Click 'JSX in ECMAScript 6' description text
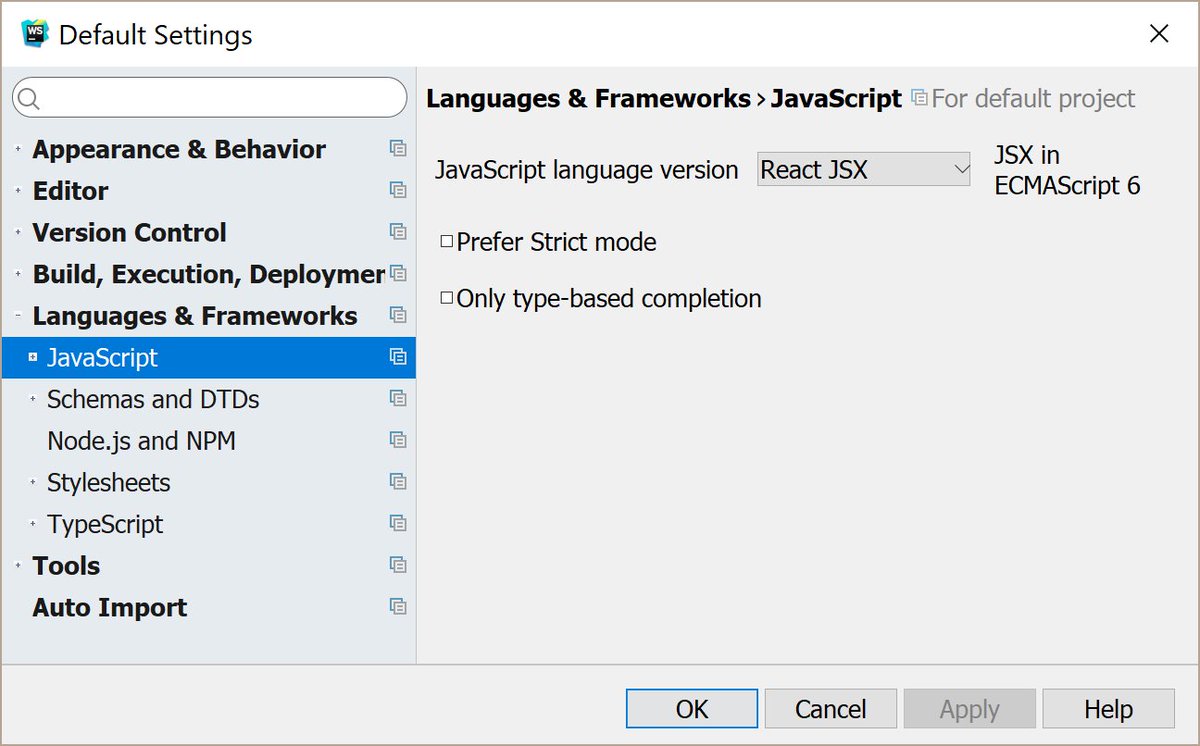 pyautogui.click(x=1067, y=170)
